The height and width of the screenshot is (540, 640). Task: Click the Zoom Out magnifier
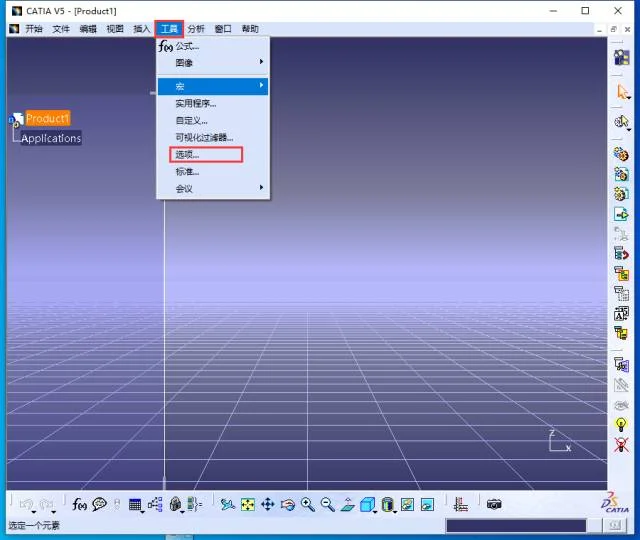click(328, 504)
